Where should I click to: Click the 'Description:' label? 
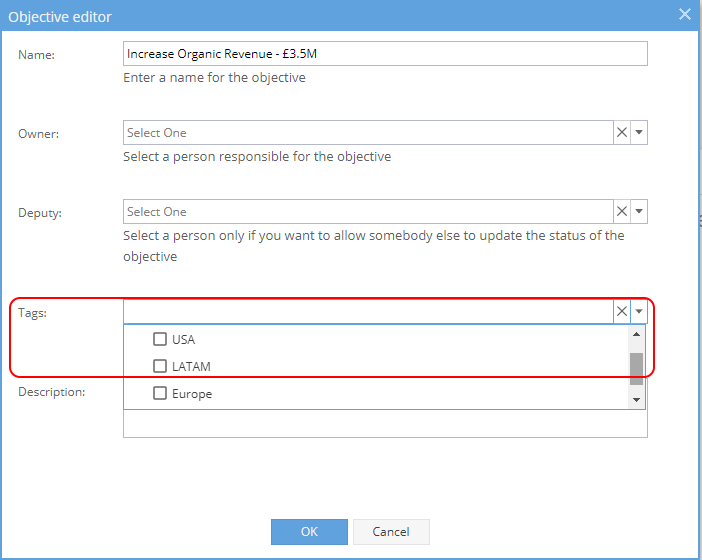coord(51,392)
